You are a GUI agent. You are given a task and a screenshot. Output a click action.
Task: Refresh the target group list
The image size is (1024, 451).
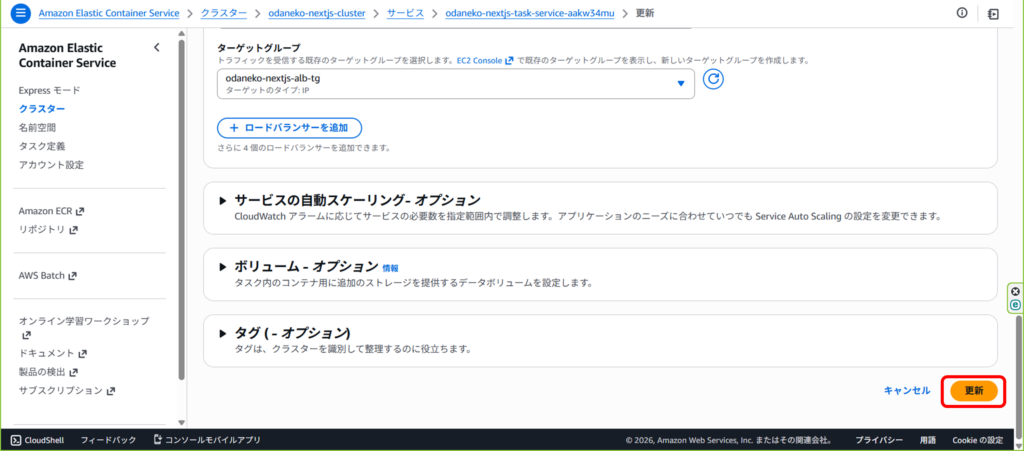[x=713, y=79]
